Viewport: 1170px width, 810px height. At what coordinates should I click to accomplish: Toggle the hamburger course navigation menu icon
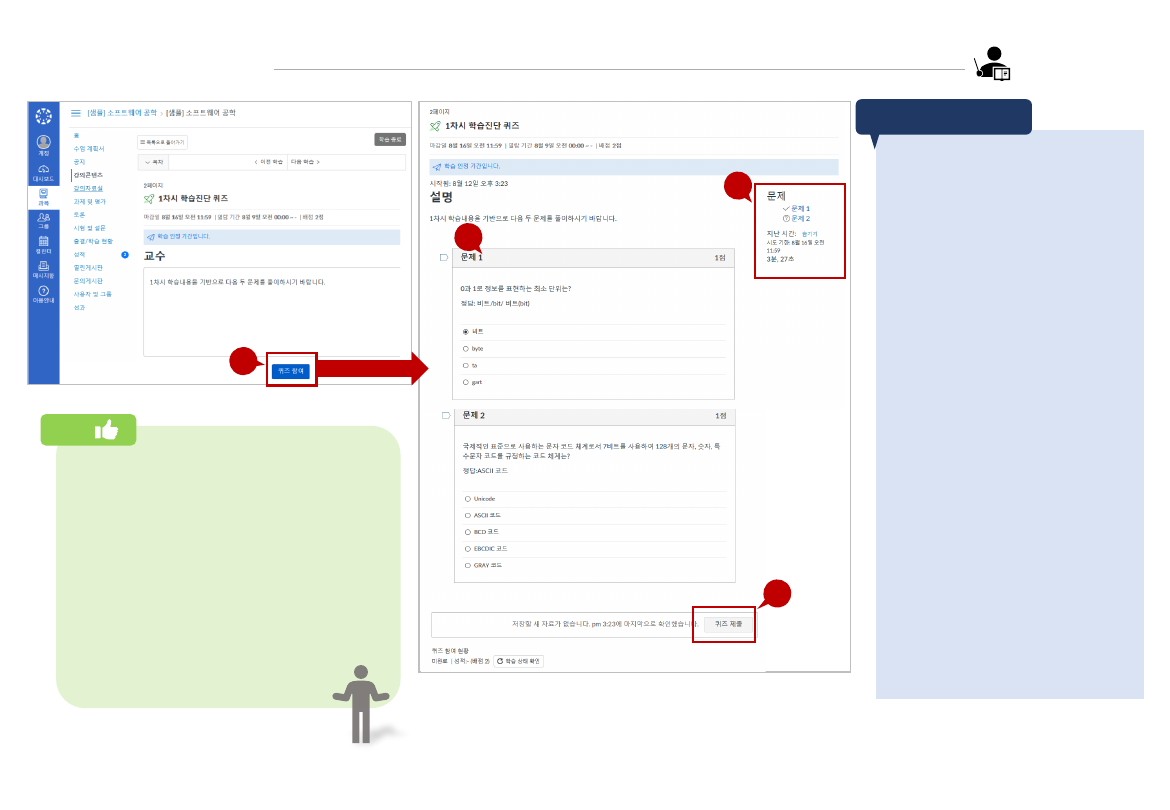click(75, 114)
